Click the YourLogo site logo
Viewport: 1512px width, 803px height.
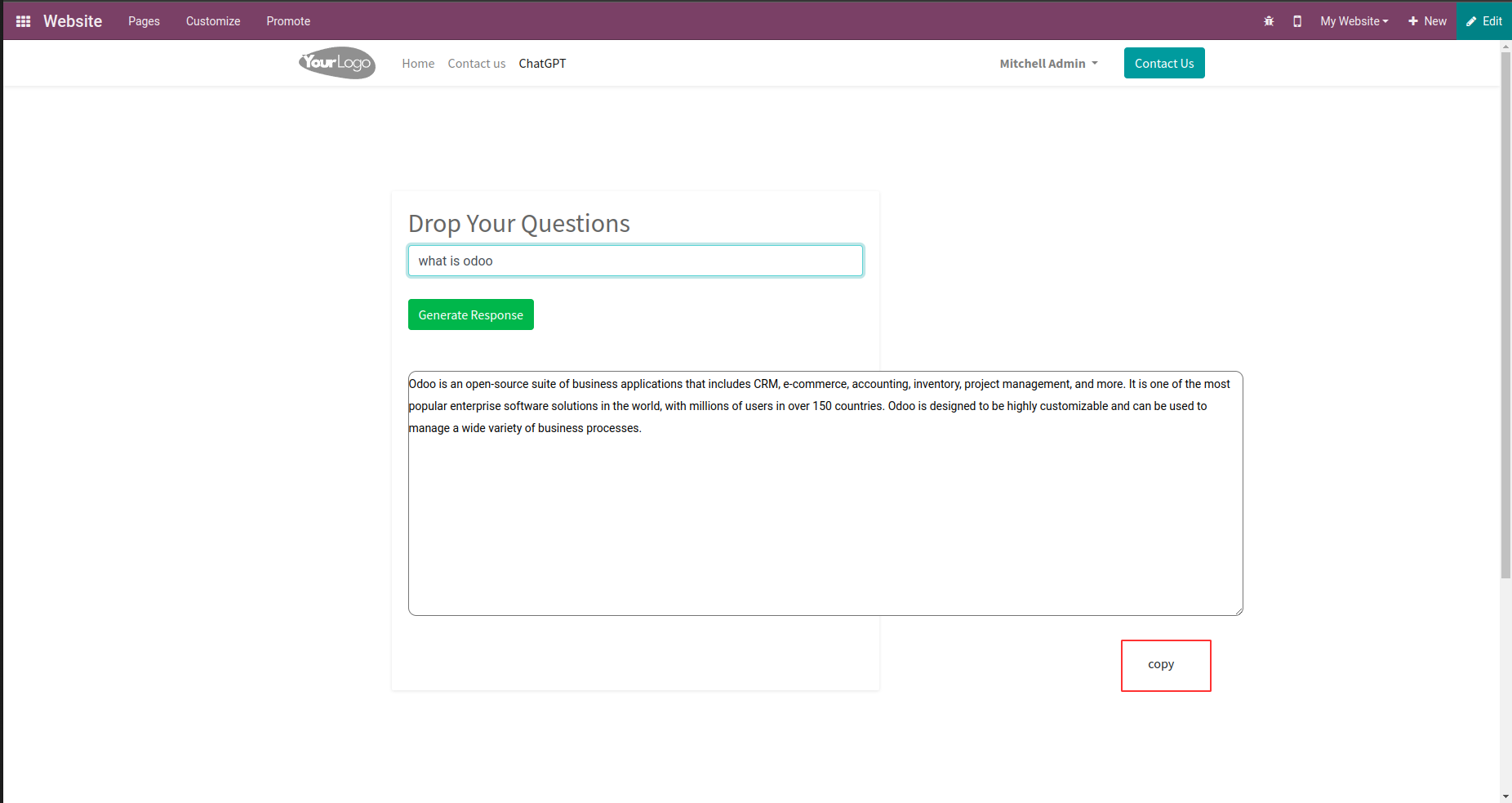click(x=337, y=63)
